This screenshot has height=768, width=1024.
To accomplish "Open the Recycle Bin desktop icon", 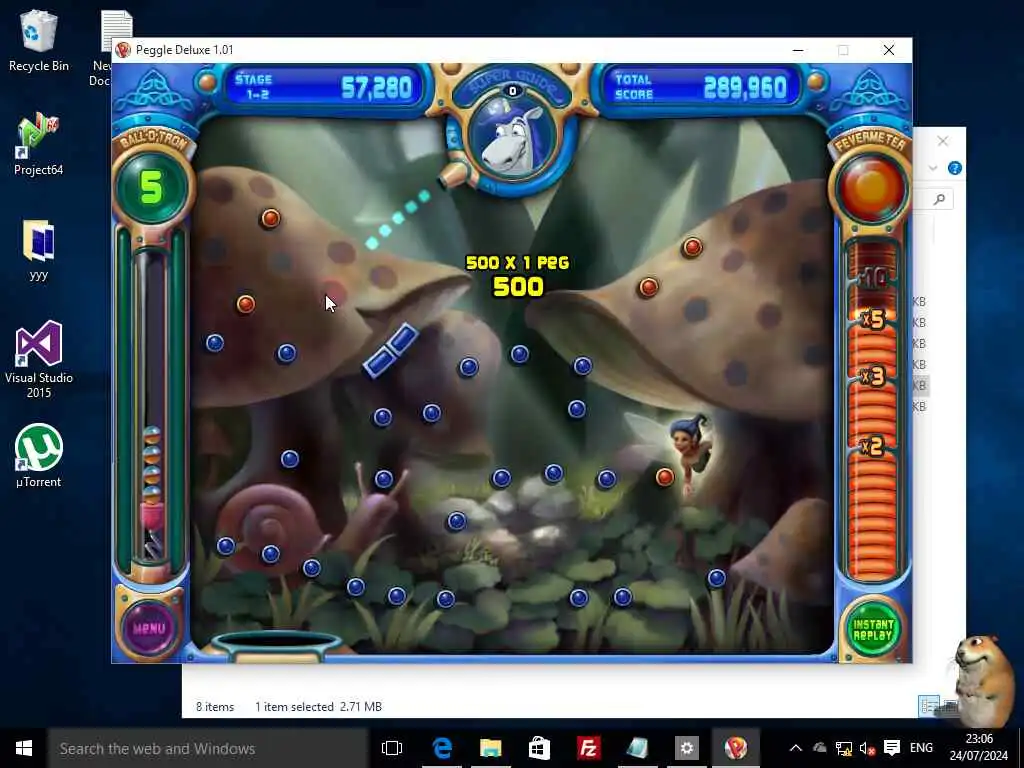I will (39, 41).
